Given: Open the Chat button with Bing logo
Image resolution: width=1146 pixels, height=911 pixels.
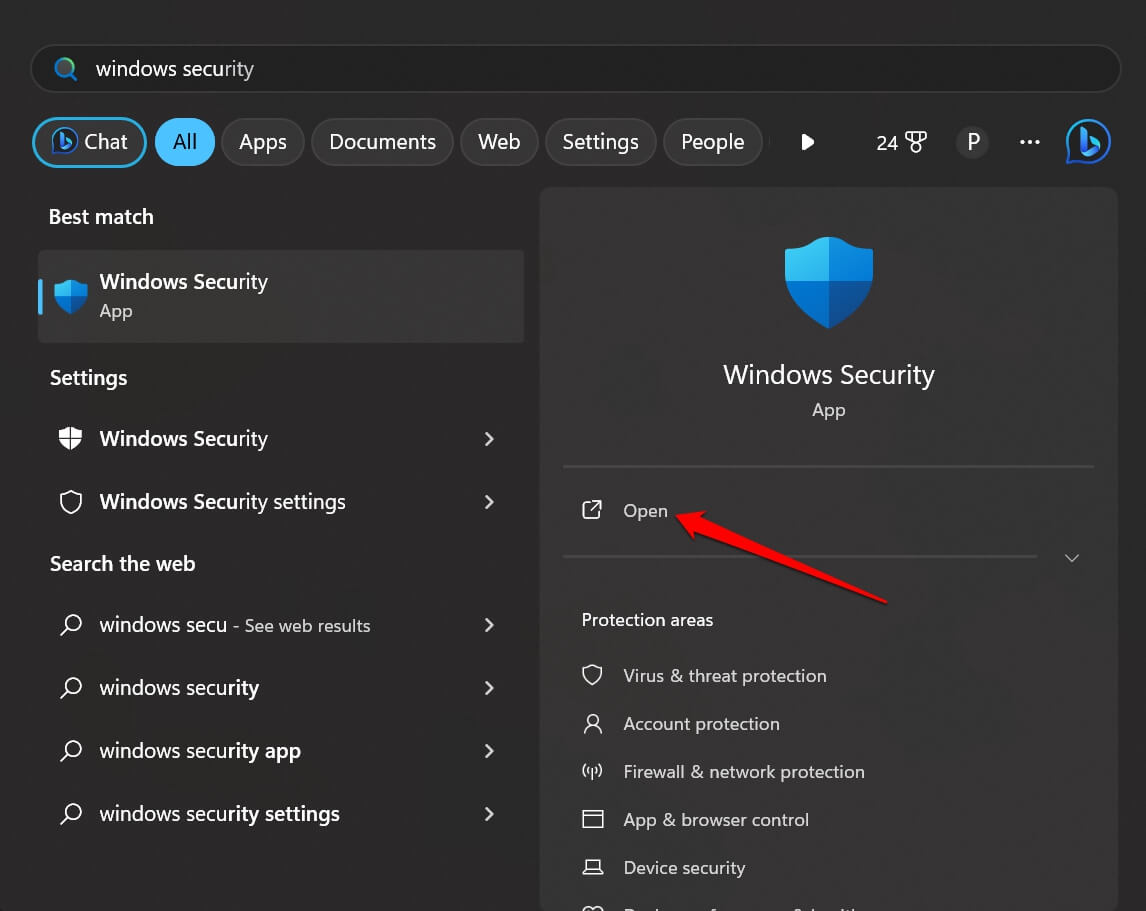Looking at the screenshot, I should (90, 142).
